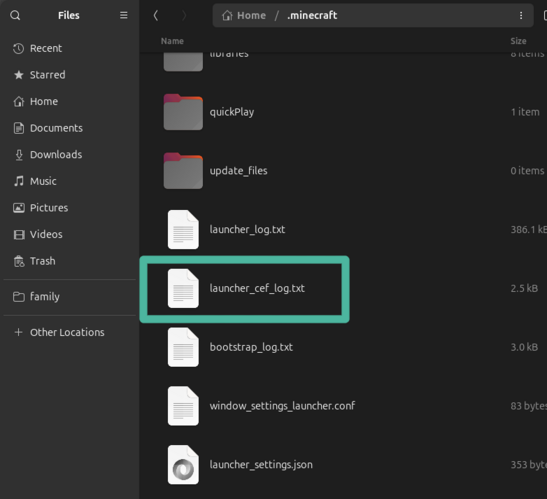Click the music note icon
The width and height of the screenshot is (547, 499).
click(19, 181)
